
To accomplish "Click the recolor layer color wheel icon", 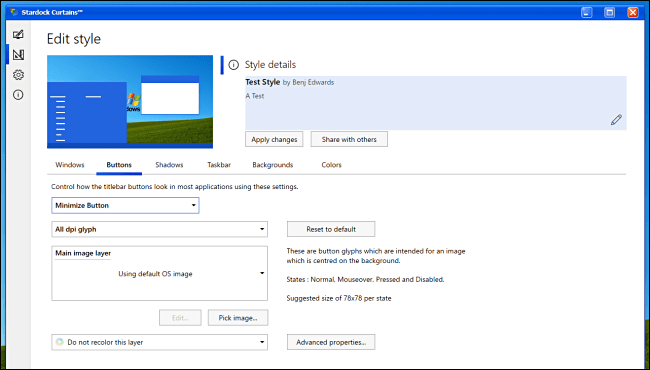I will [x=60, y=342].
